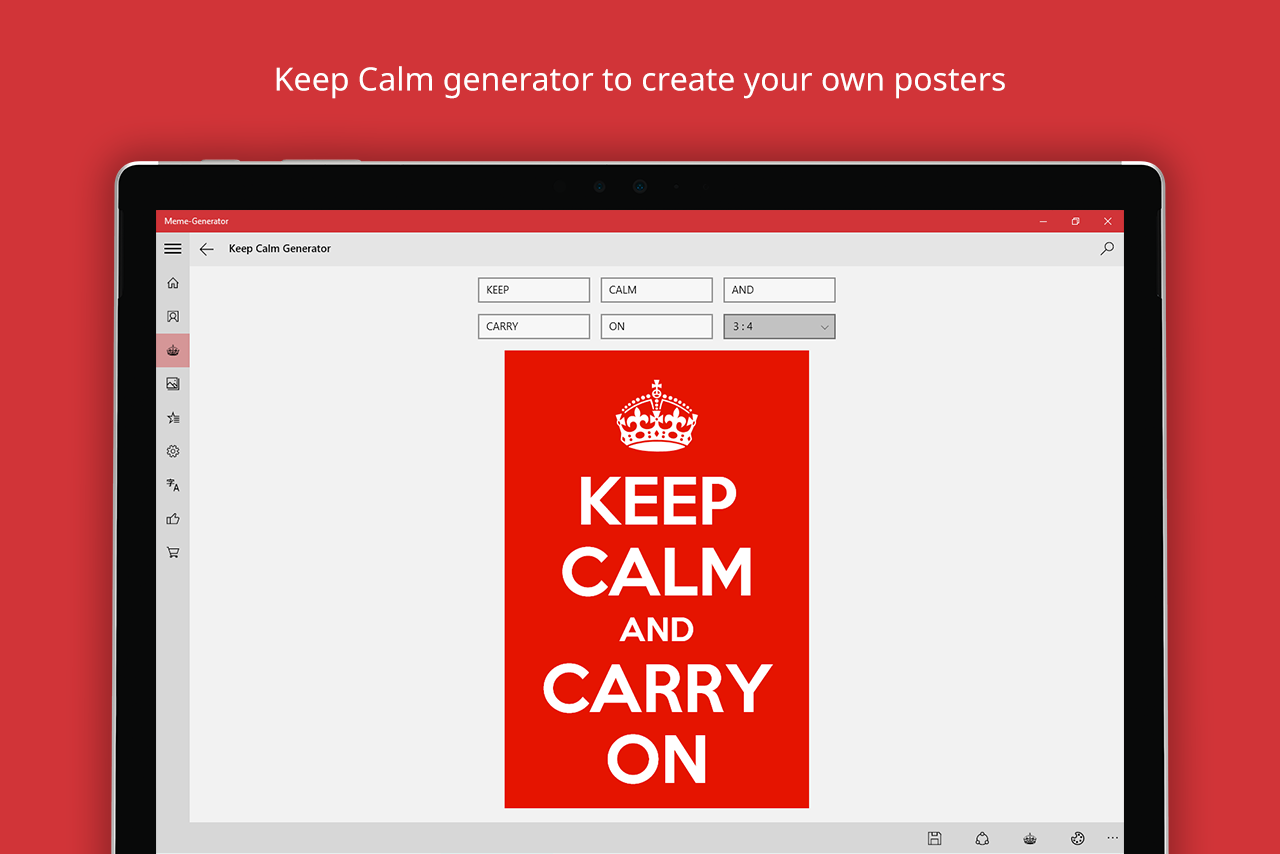
Task: Open the color palette icon
Action: point(1077,838)
